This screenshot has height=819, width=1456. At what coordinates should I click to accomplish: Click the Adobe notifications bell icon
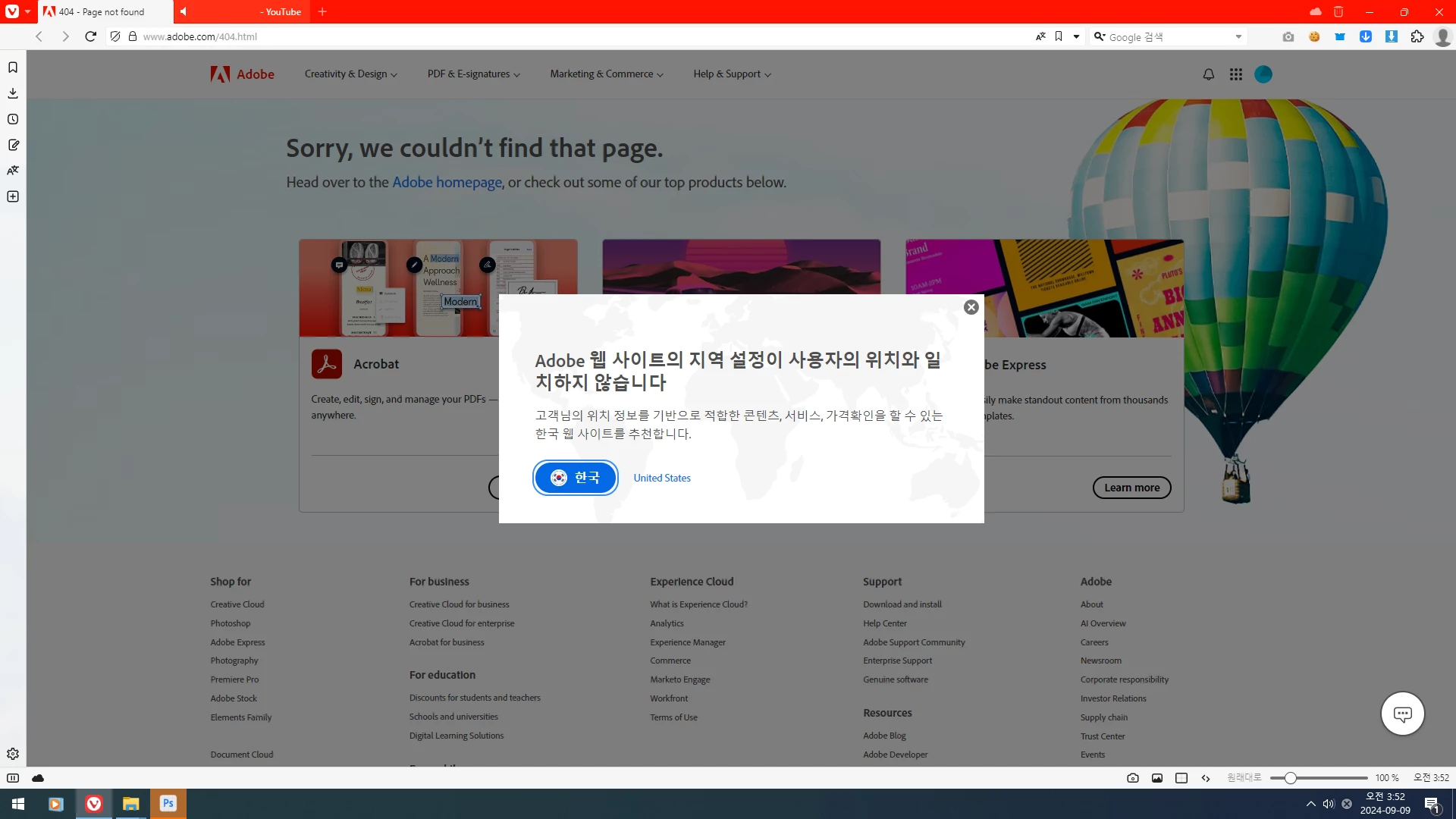pos(1209,74)
